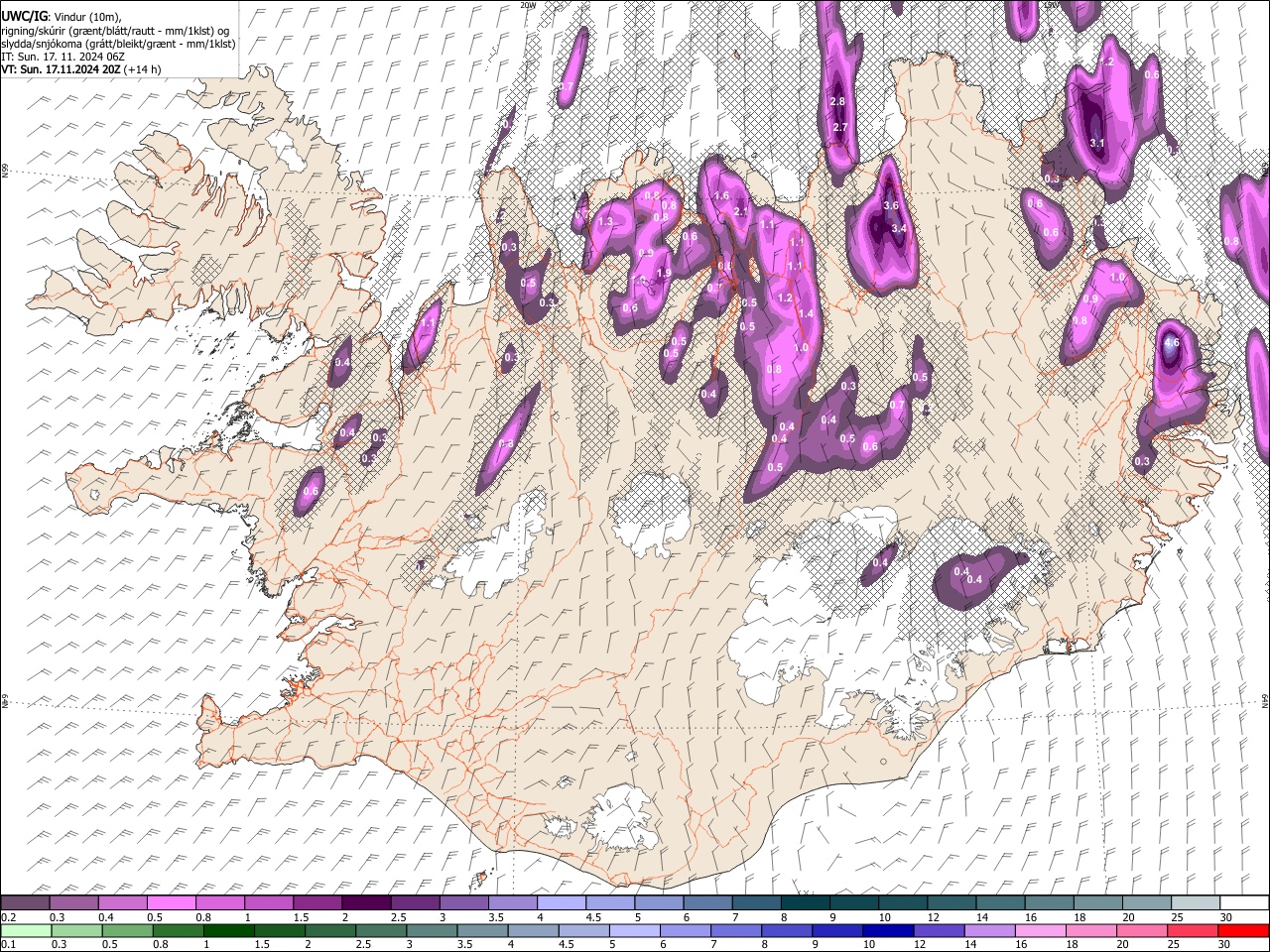Viewport: 1270px width, 952px height.
Task: Select the upper legend swatch between 4 and 4.5
Action: [x=562, y=902]
